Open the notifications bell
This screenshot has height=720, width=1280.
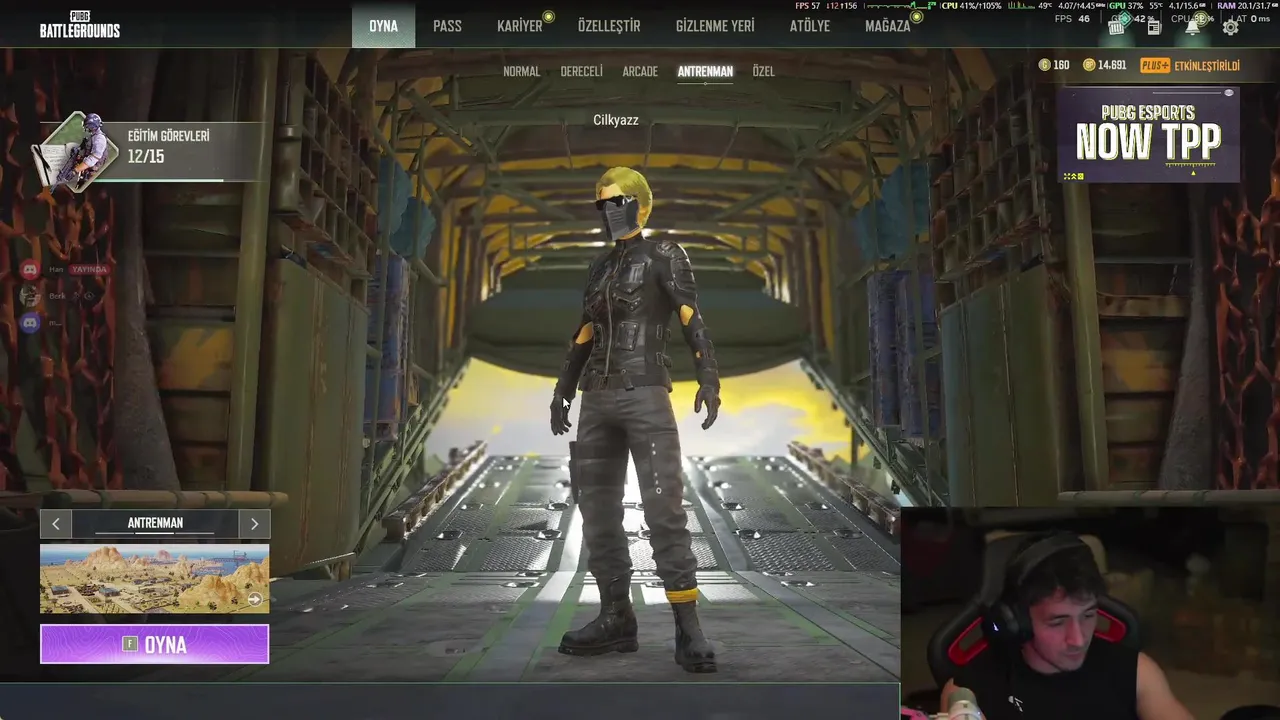point(1192,27)
